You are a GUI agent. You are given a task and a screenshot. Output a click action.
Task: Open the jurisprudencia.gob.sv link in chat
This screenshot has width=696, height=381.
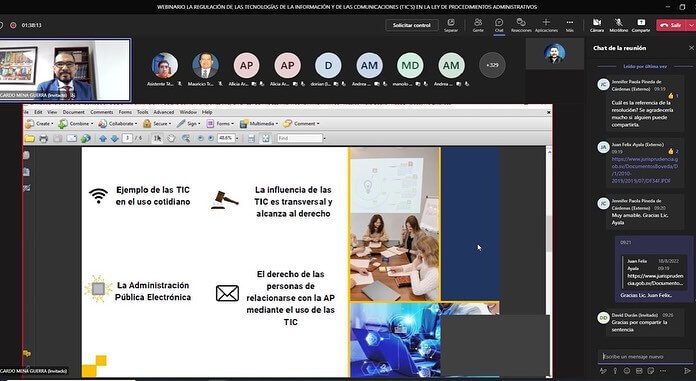(x=645, y=170)
